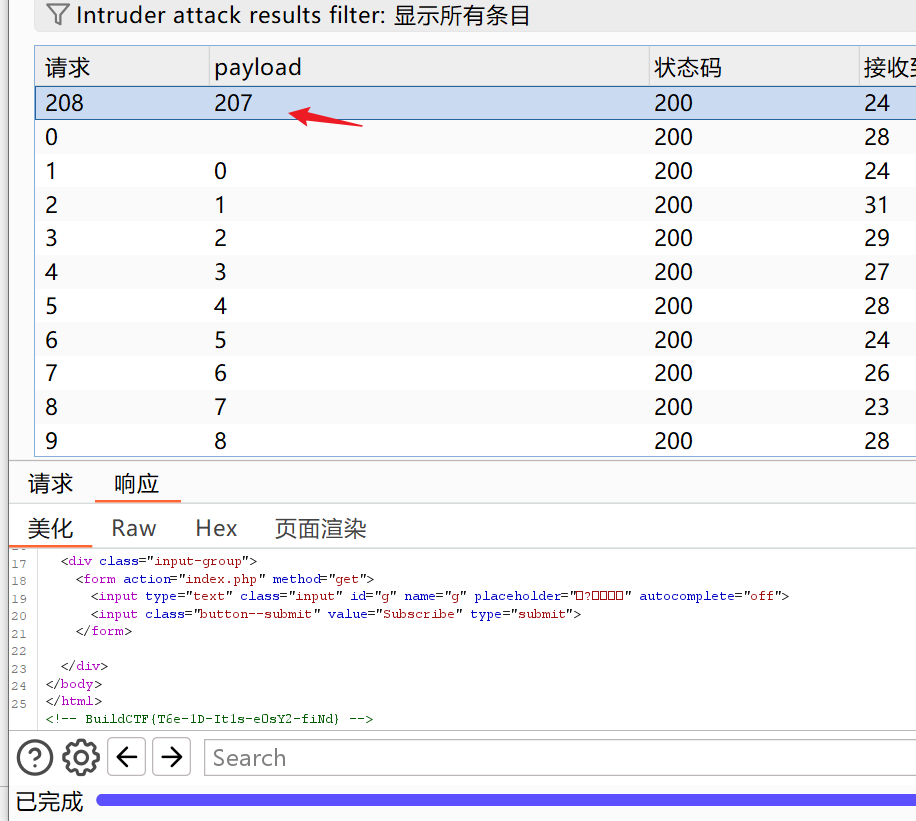Select the 美化 view tab

tap(50, 529)
